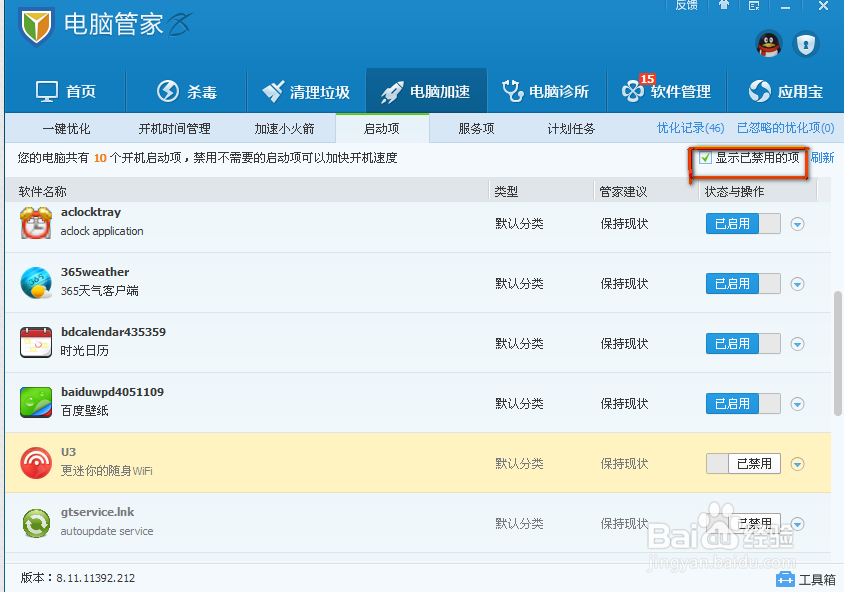Click the 管家建议 column header
The width and height of the screenshot is (844, 592).
[623, 192]
